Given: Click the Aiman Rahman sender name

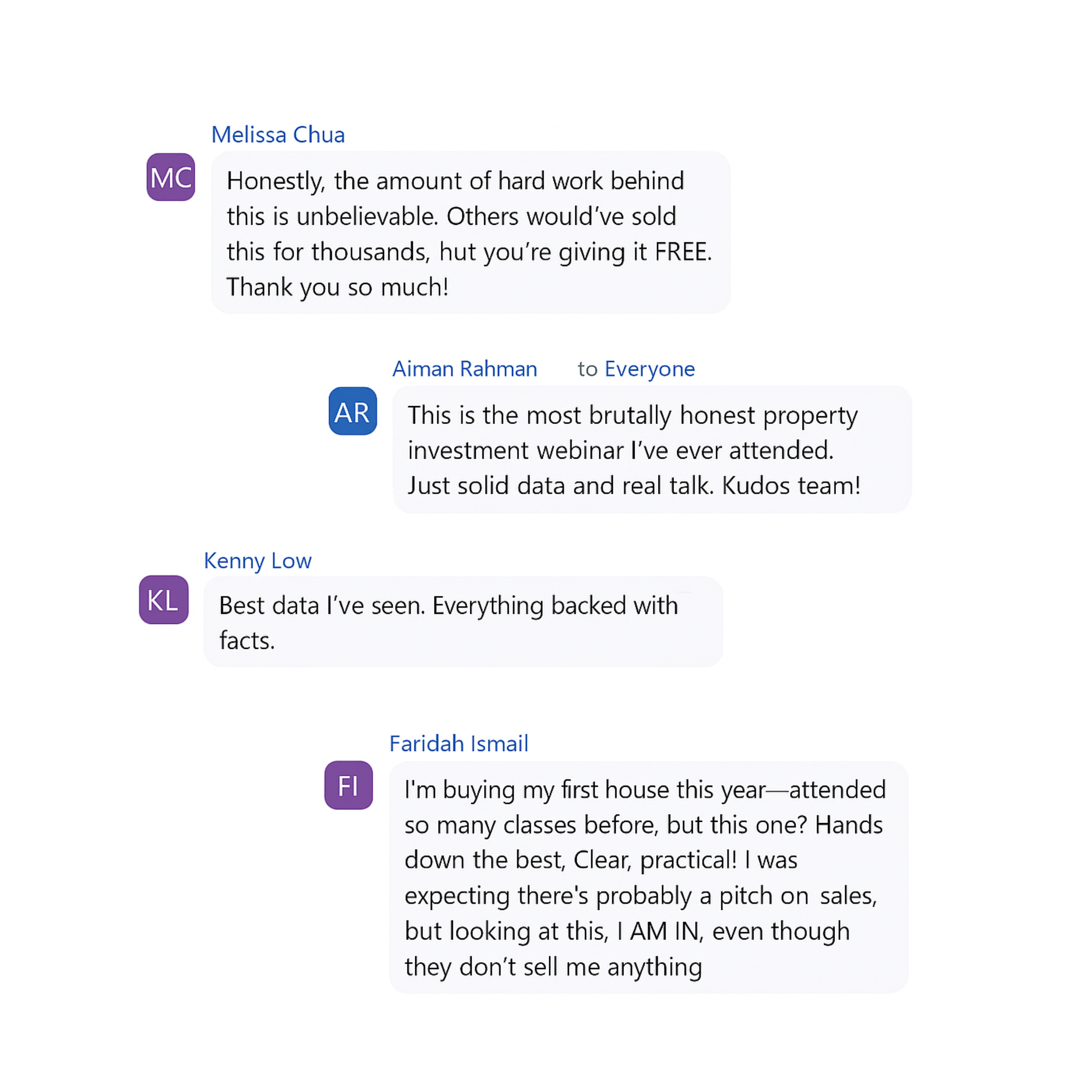Looking at the screenshot, I should coord(465,369).
